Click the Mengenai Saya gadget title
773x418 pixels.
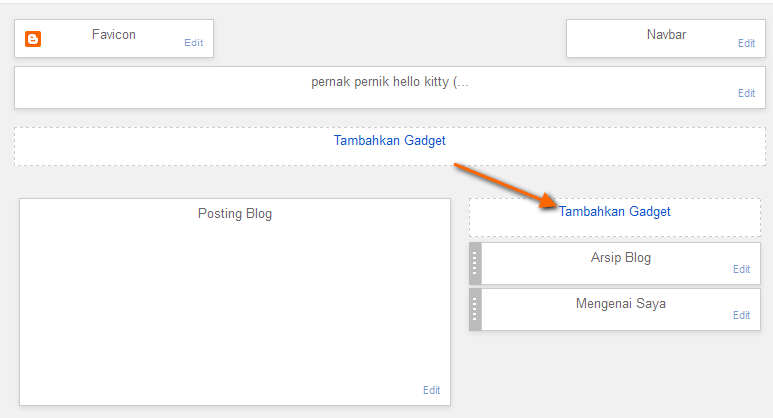[621, 303]
